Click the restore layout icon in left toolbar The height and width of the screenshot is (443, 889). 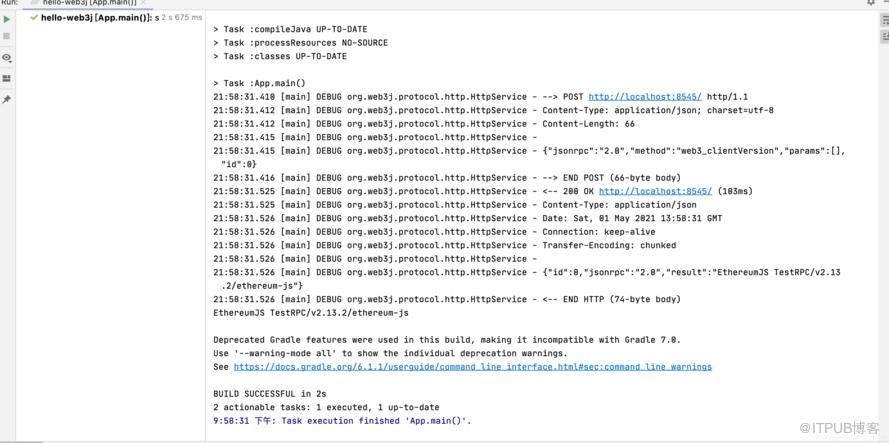point(7,78)
